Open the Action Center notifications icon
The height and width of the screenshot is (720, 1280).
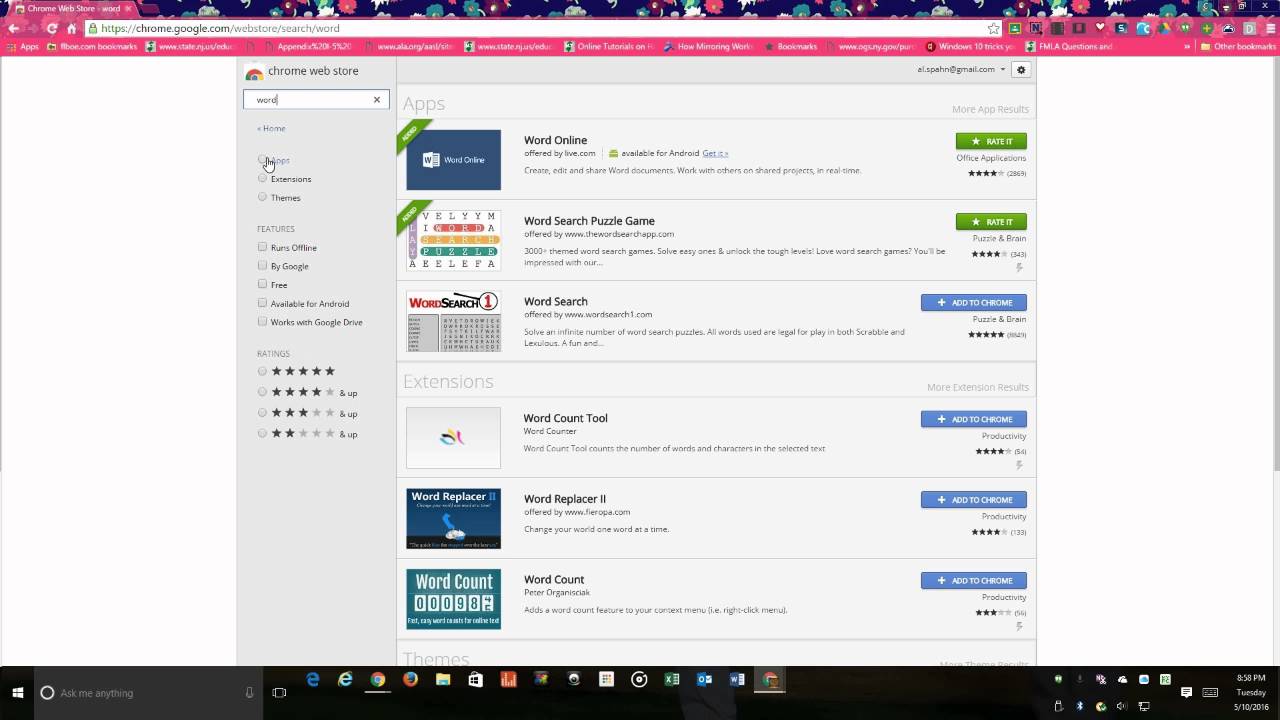pyautogui.click(x=1187, y=692)
